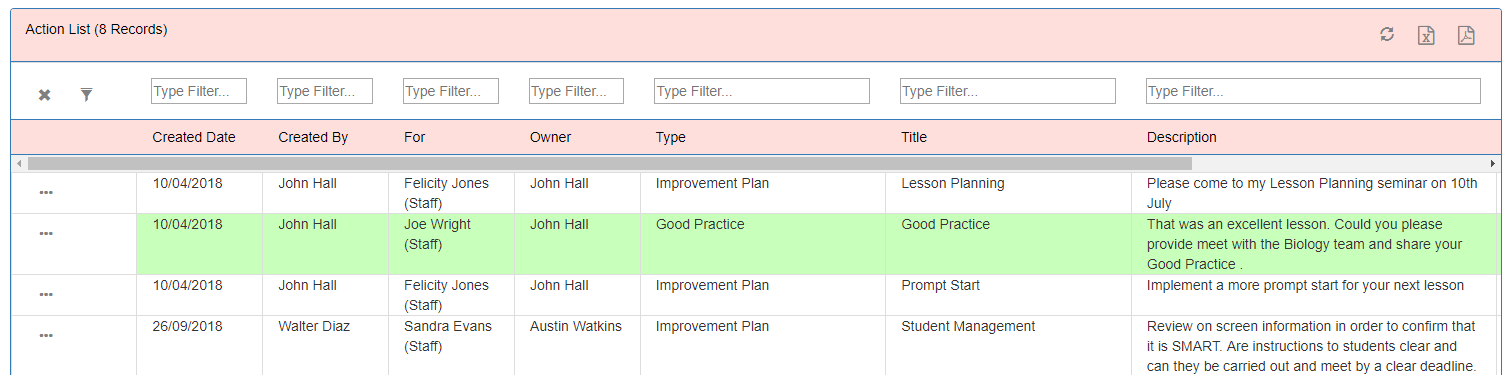Export the list to PDF
Image resolution: width=1511 pixels, height=375 pixels.
tap(1466, 35)
